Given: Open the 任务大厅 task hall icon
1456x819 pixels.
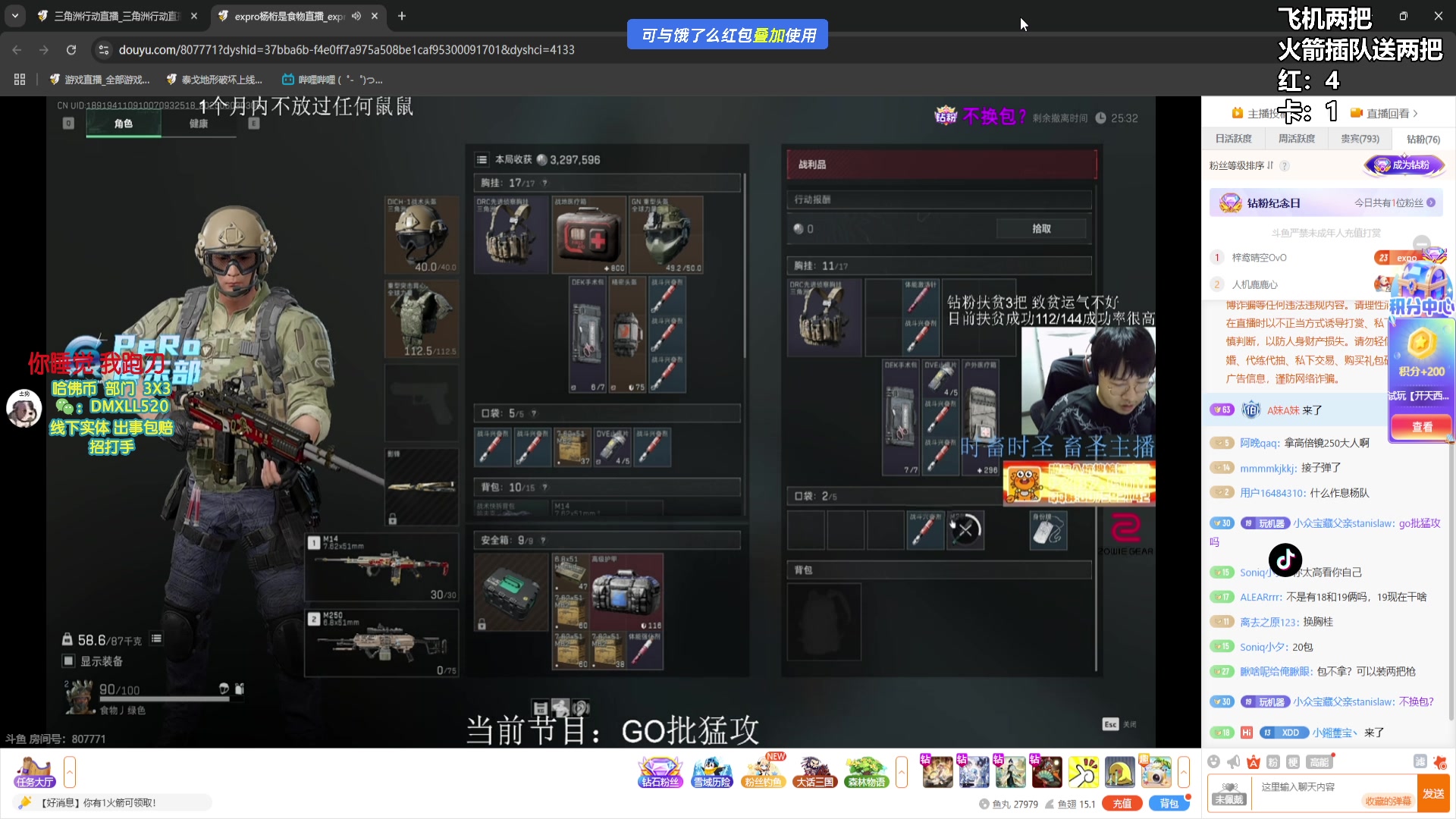Looking at the screenshot, I should point(34,773).
